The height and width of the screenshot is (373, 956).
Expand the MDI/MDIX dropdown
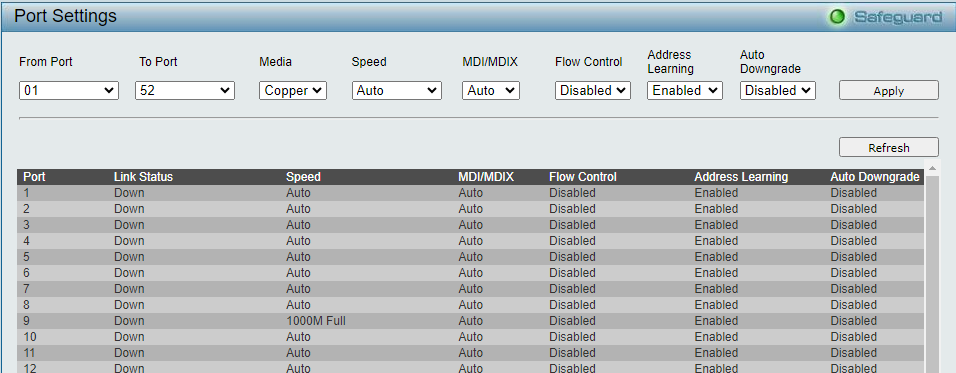(x=491, y=91)
